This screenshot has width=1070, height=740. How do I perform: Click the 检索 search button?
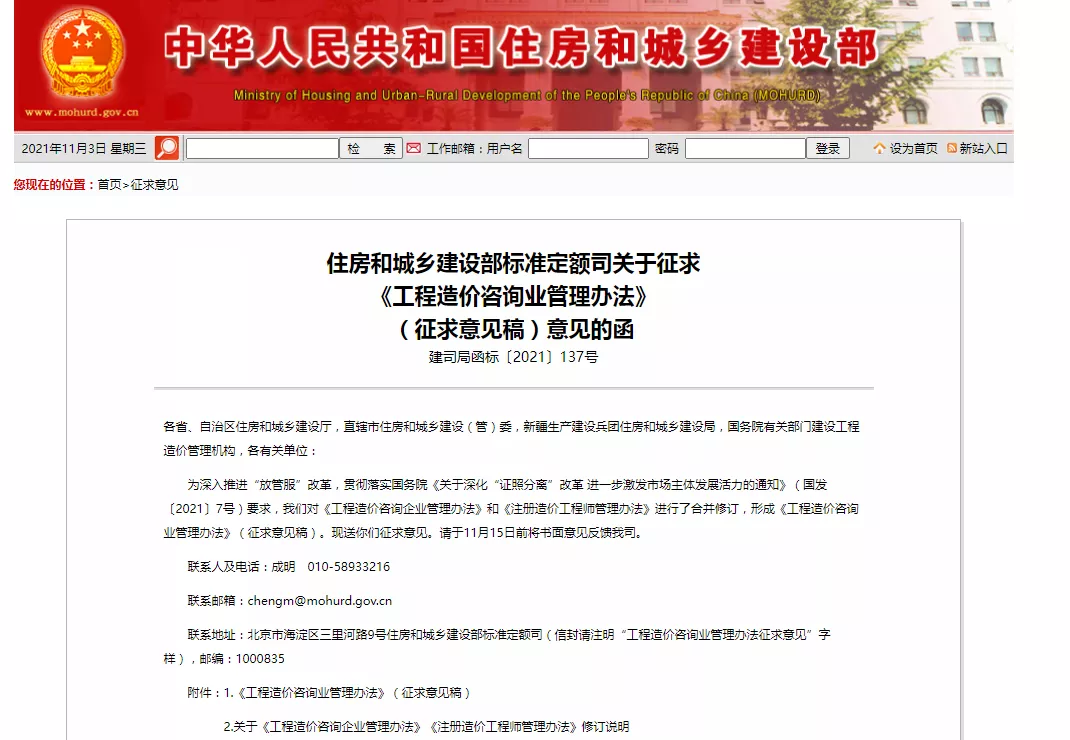click(x=371, y=149)
